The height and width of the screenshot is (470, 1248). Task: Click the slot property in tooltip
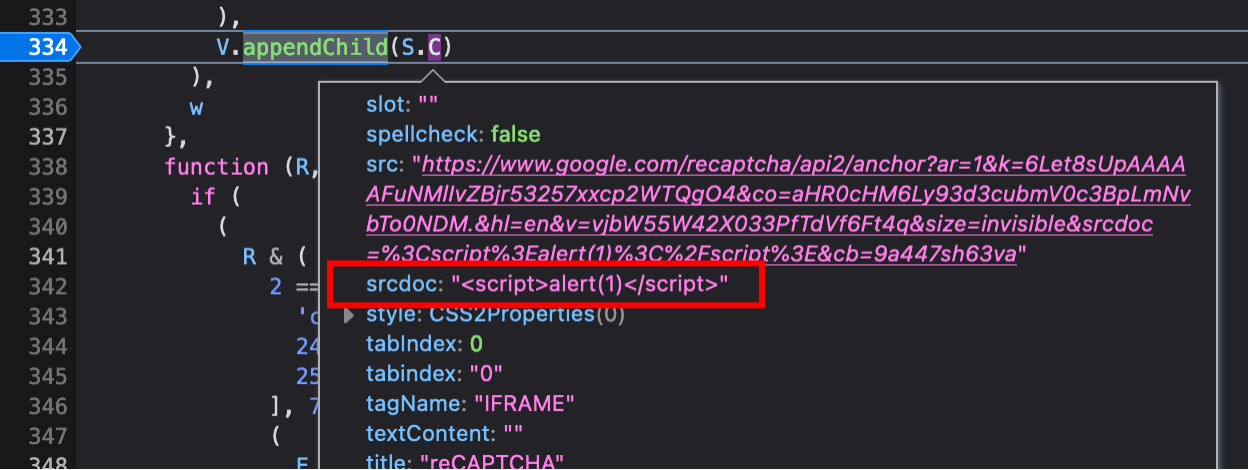point(402,104)
